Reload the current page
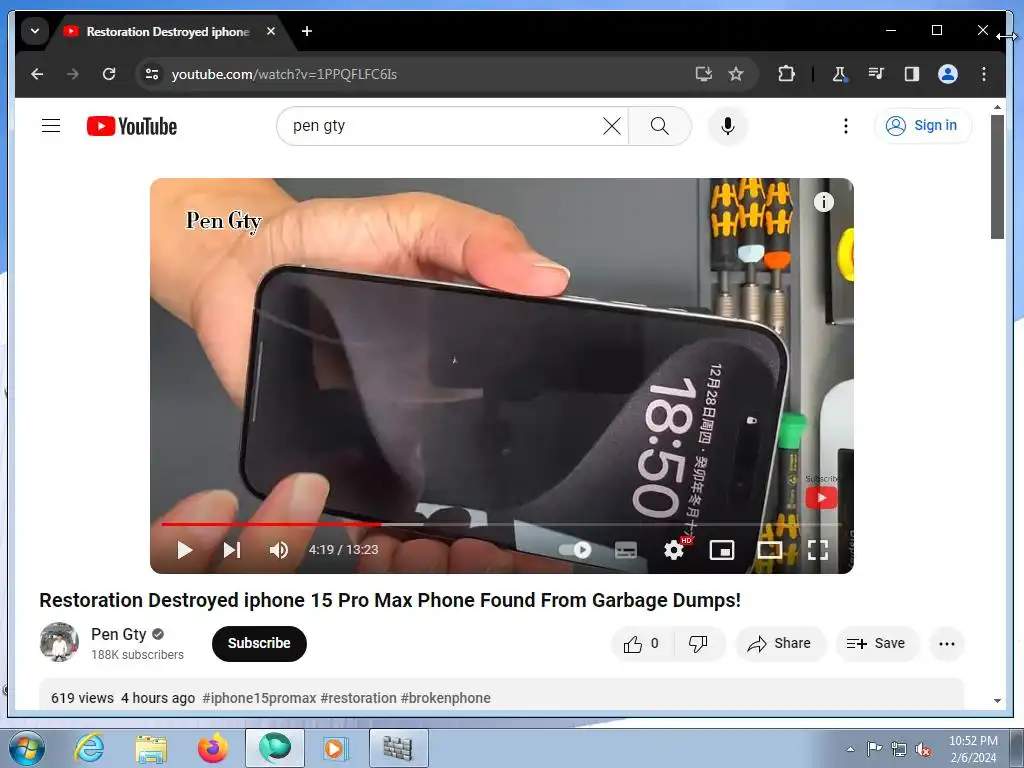Screen dimensions: 1024x768 109,74
